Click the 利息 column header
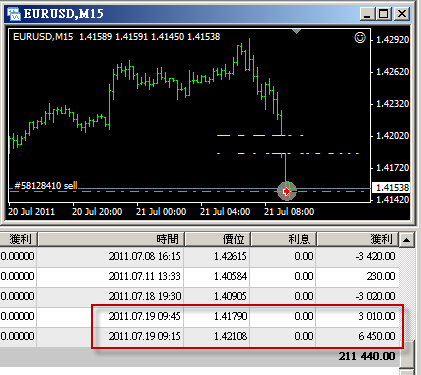 click(283, 239)
